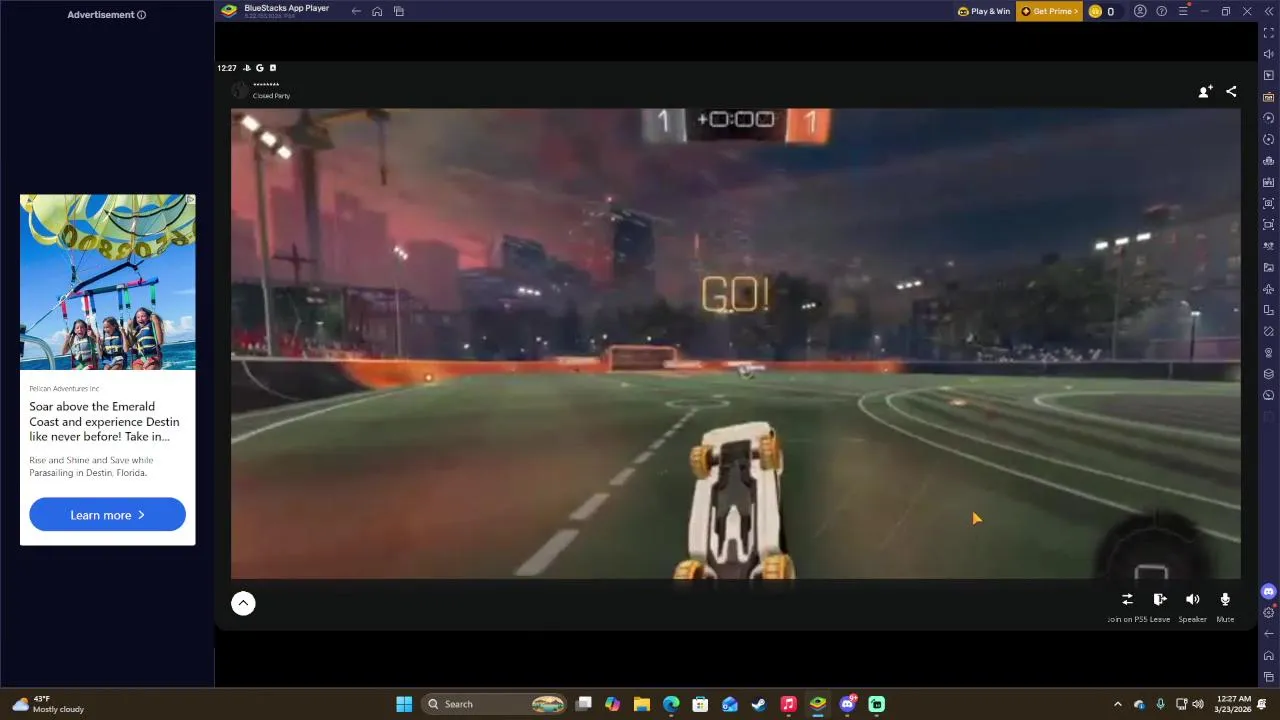Viewport: 1280px width, 720px height.
Task: Collapse the BlueStacks side toolbar
Action: (x=1268, y=11)
